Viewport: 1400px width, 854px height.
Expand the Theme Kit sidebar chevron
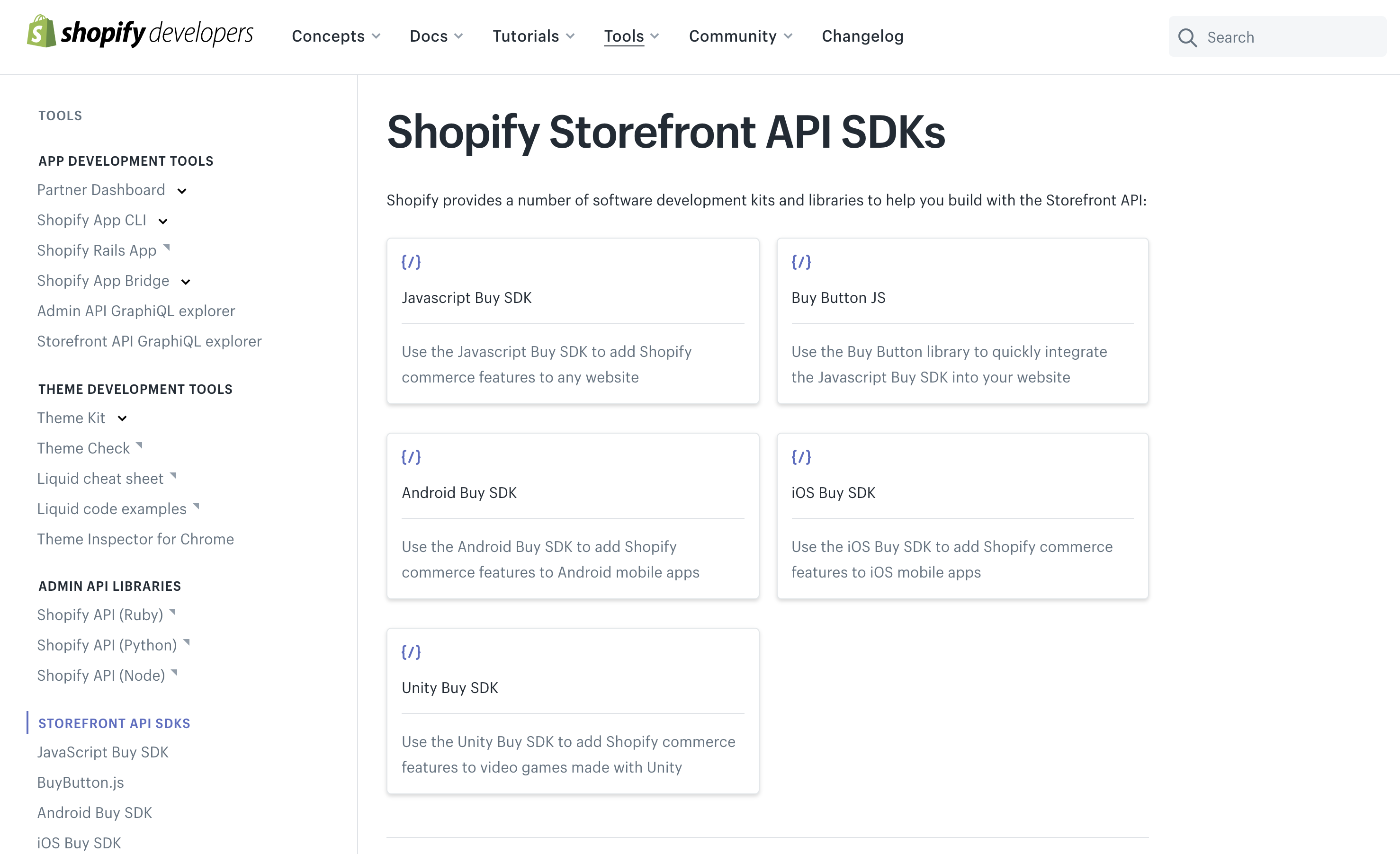tap(122, 419)
